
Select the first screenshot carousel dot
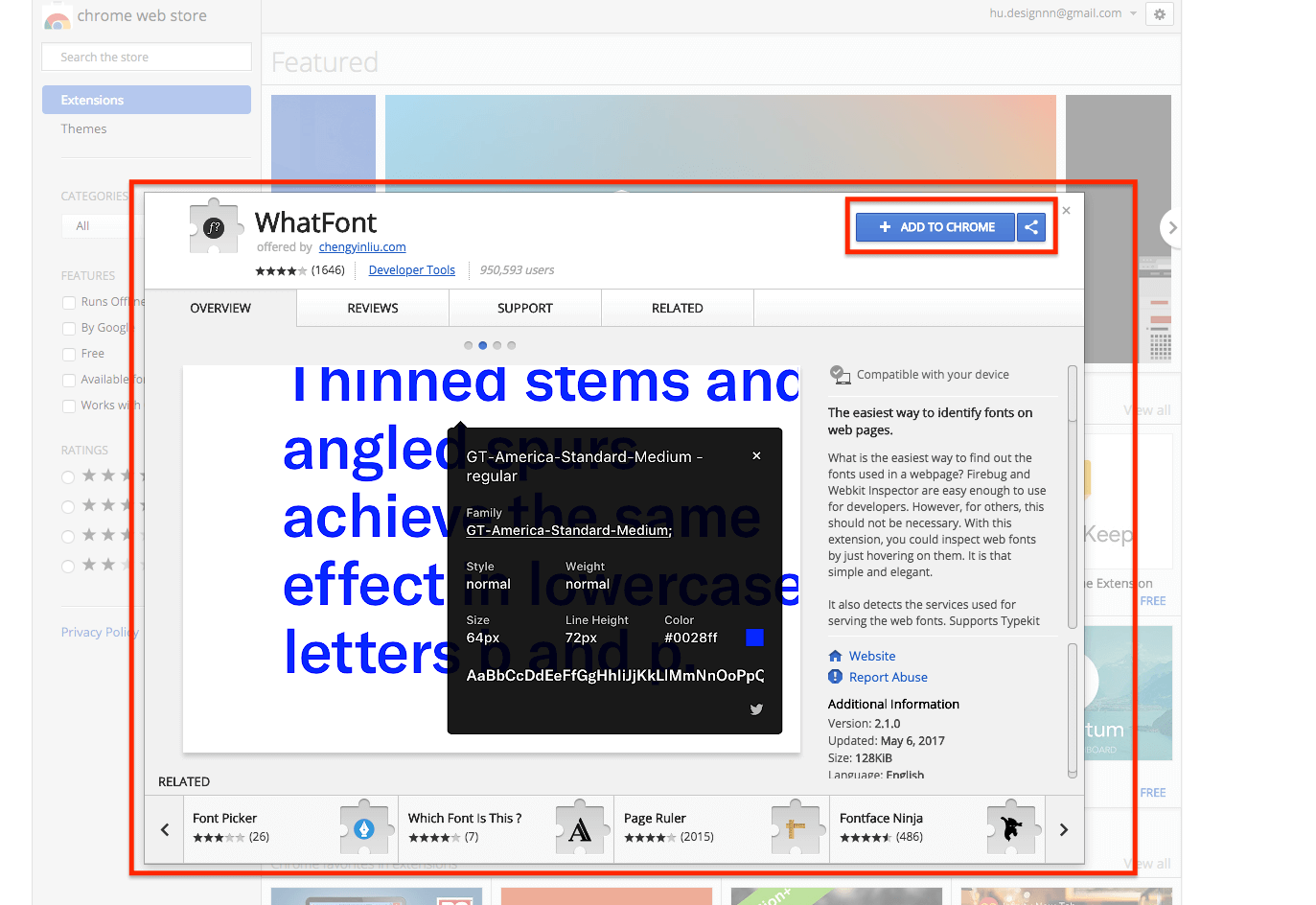(x=468, y=345)
